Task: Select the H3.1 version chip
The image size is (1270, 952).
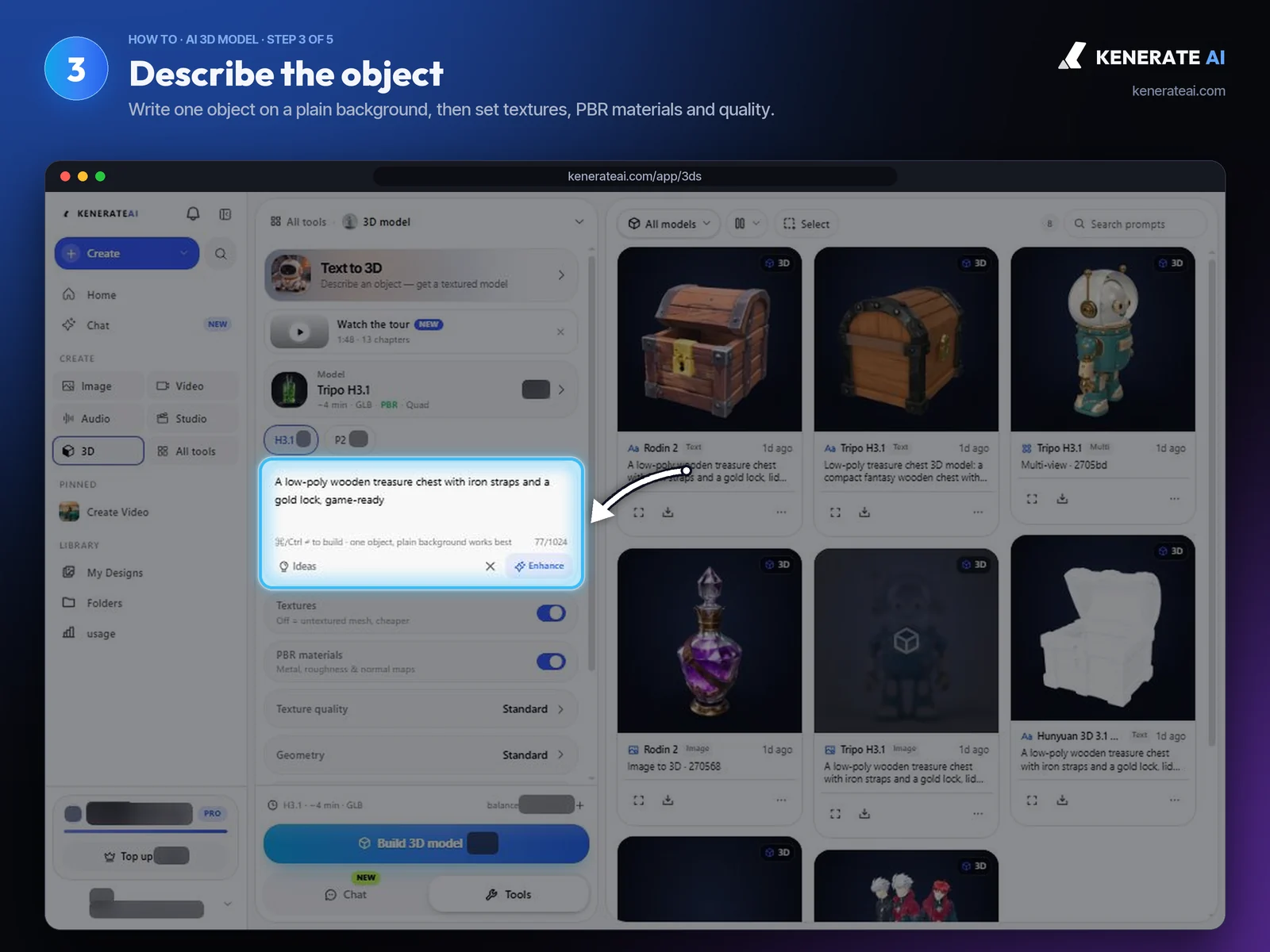Action: click(291, 440)
